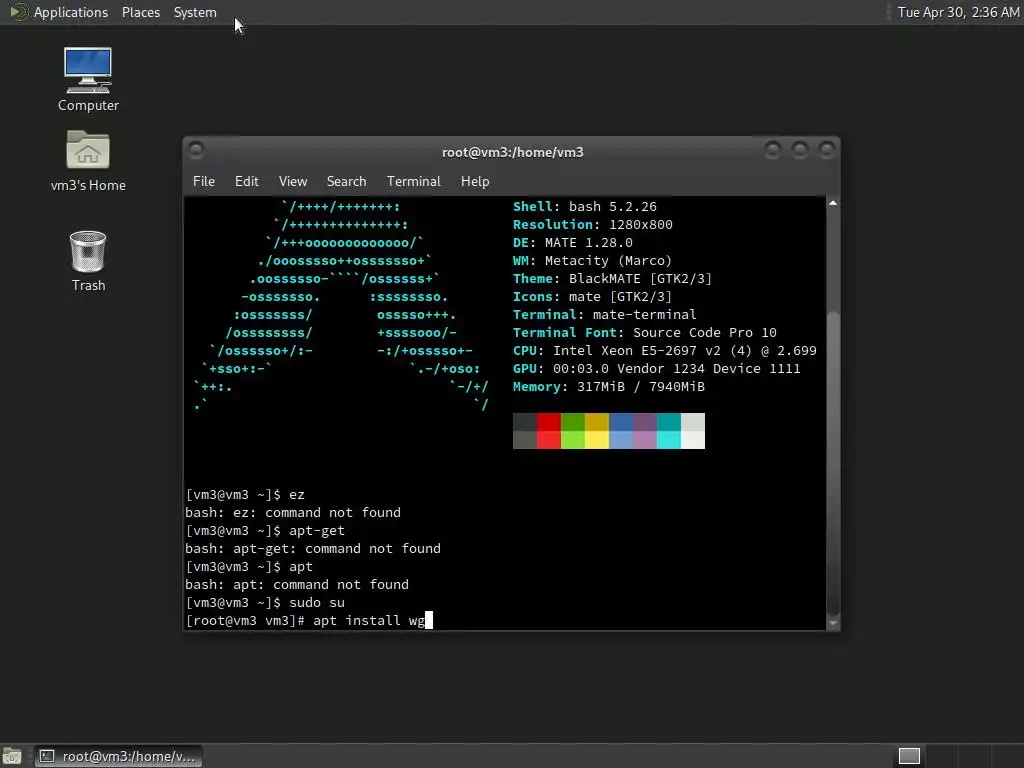
Task: Click the terminal title 'root@vm3:/home/vm3'
Action: [x=513, y=152]
